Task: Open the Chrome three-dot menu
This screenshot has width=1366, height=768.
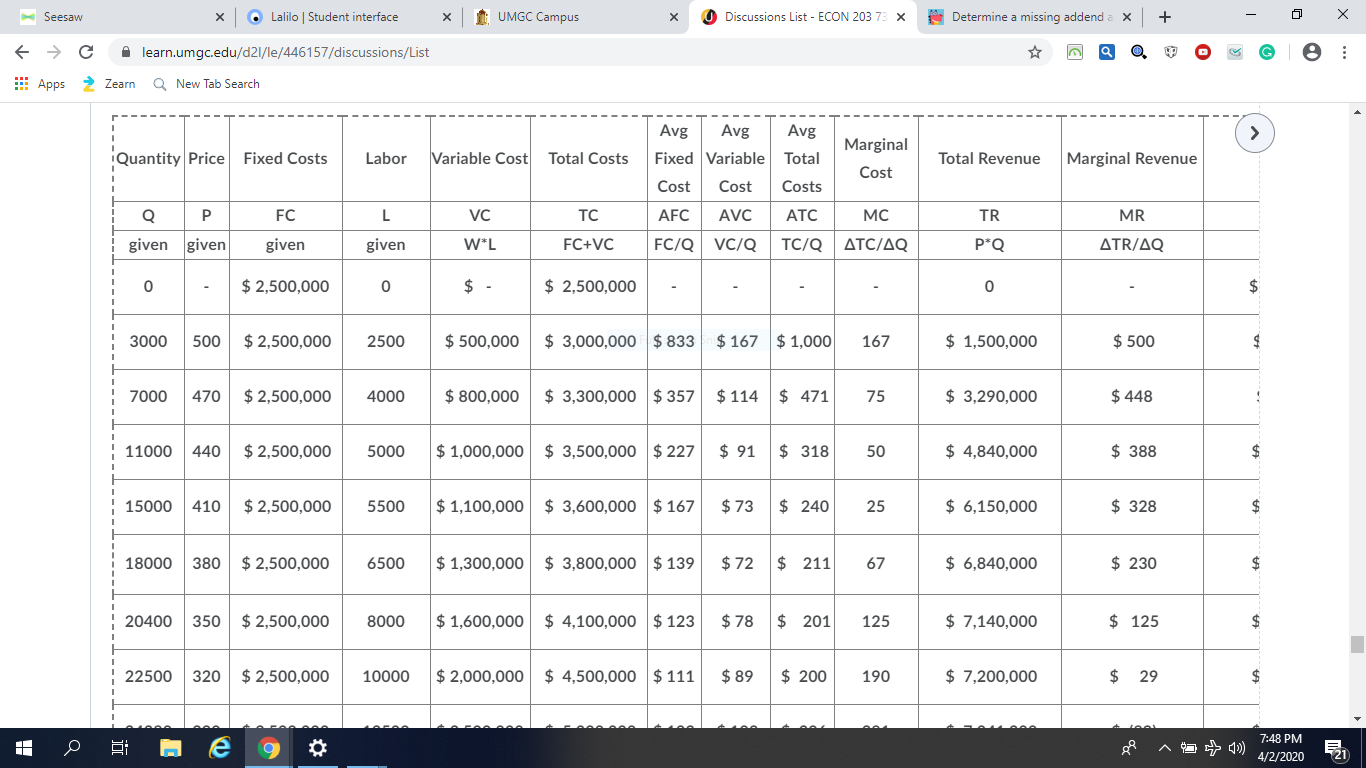Action: 1345,52
